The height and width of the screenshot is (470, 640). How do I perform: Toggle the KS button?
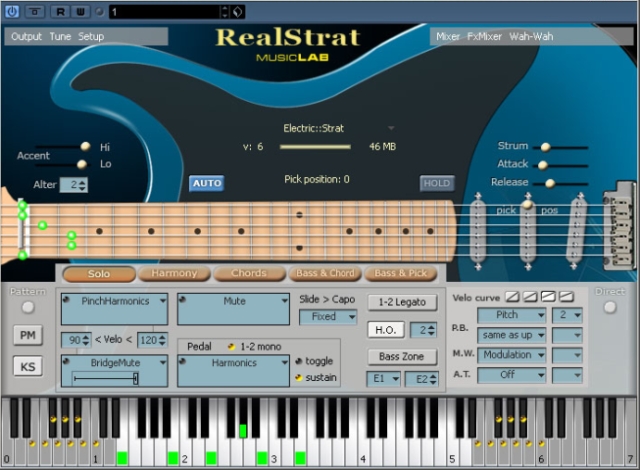[x=28, y=366]
